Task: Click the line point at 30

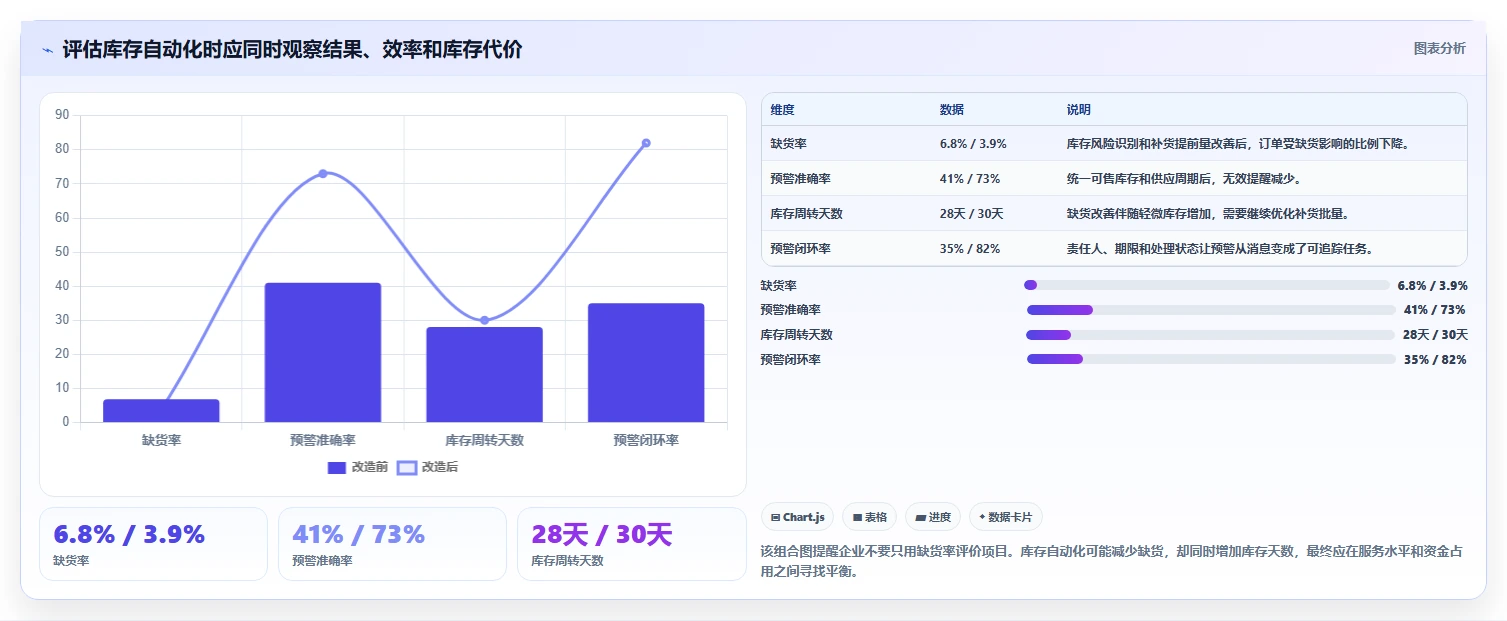Action: [x=484, y=320]
